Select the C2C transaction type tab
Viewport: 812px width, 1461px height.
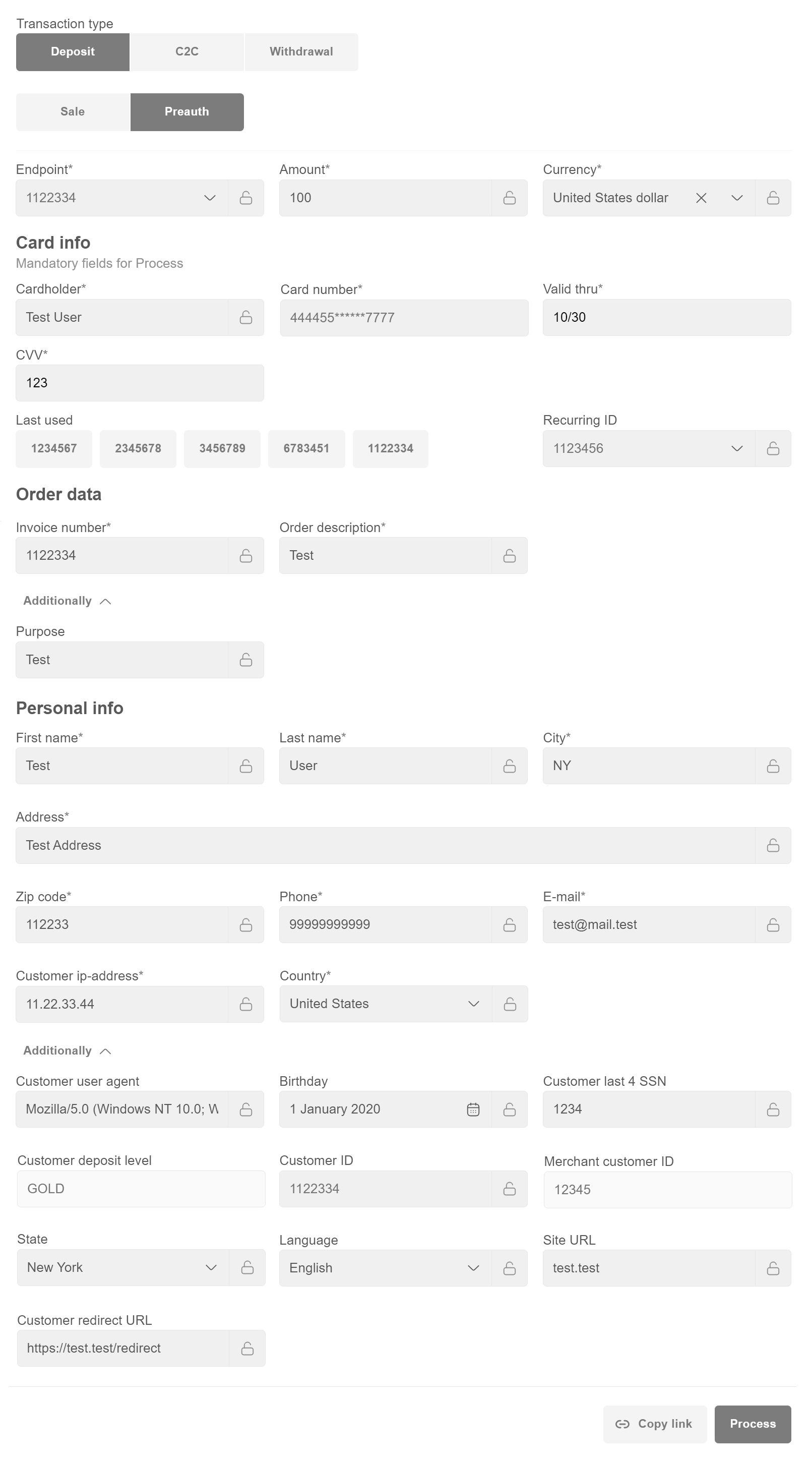[x=186, y=51]
